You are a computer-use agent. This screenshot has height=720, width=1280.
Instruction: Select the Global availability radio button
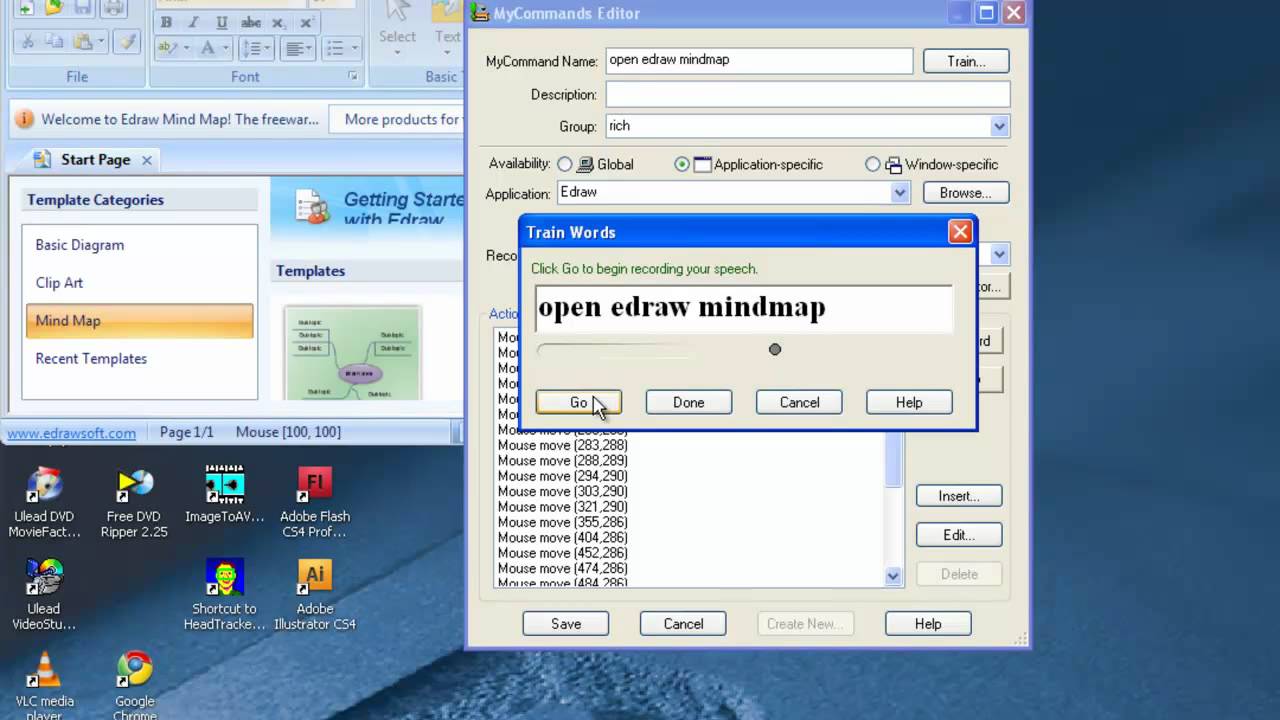pos(565,164)
